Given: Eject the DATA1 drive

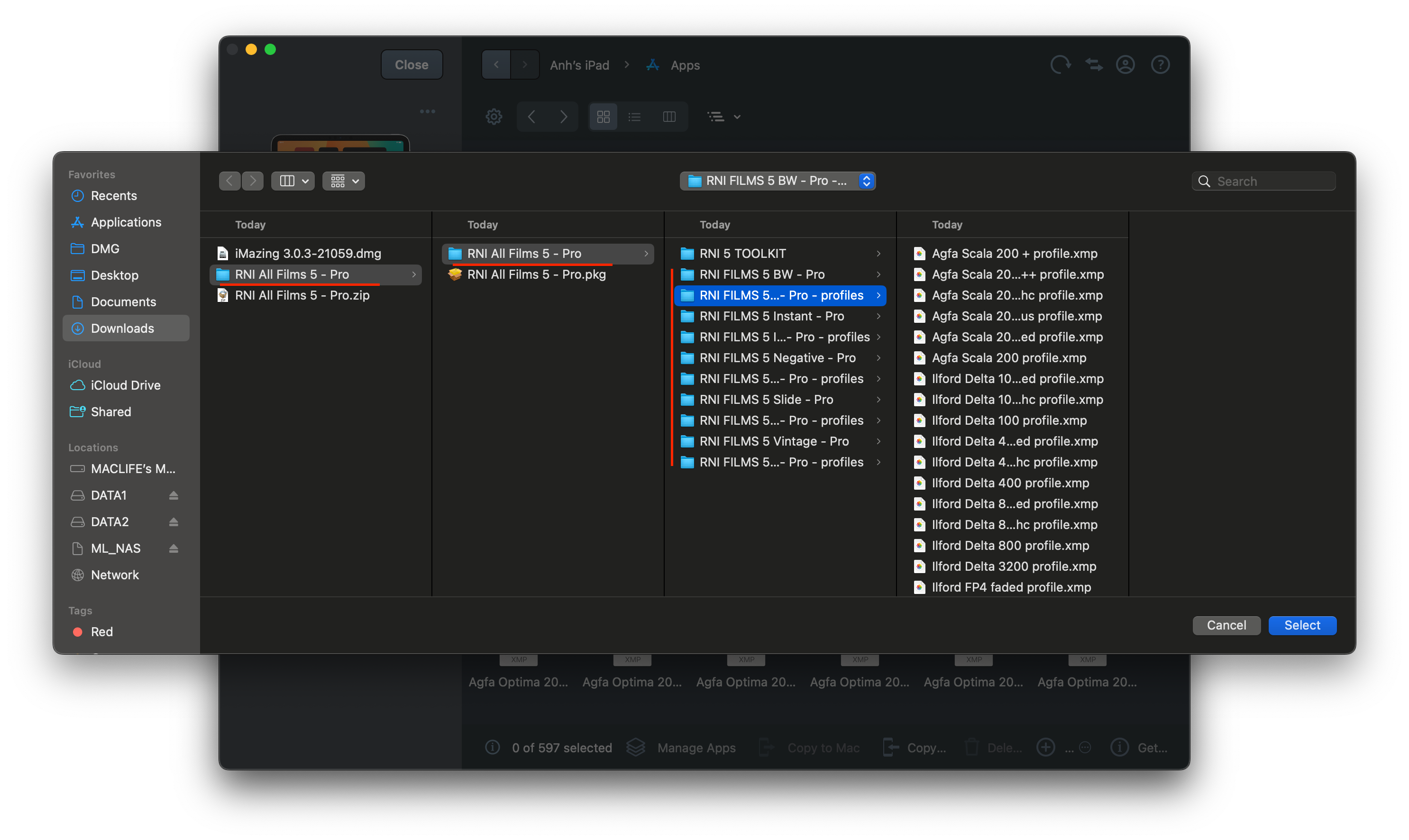Looking at the screenshot, I should 173,495.
